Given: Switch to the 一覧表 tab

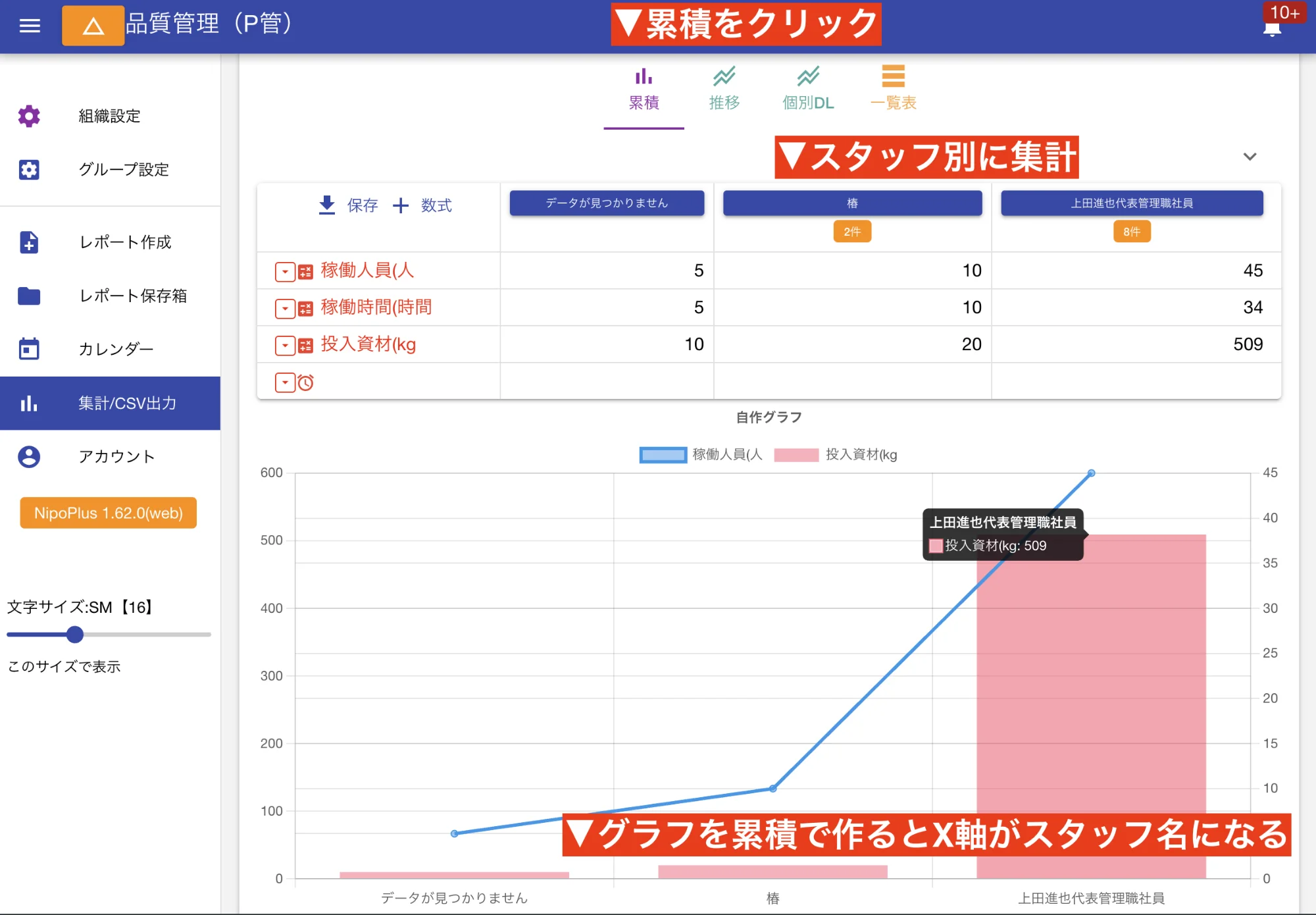Looking at the screenshot, I should (894, 89).
